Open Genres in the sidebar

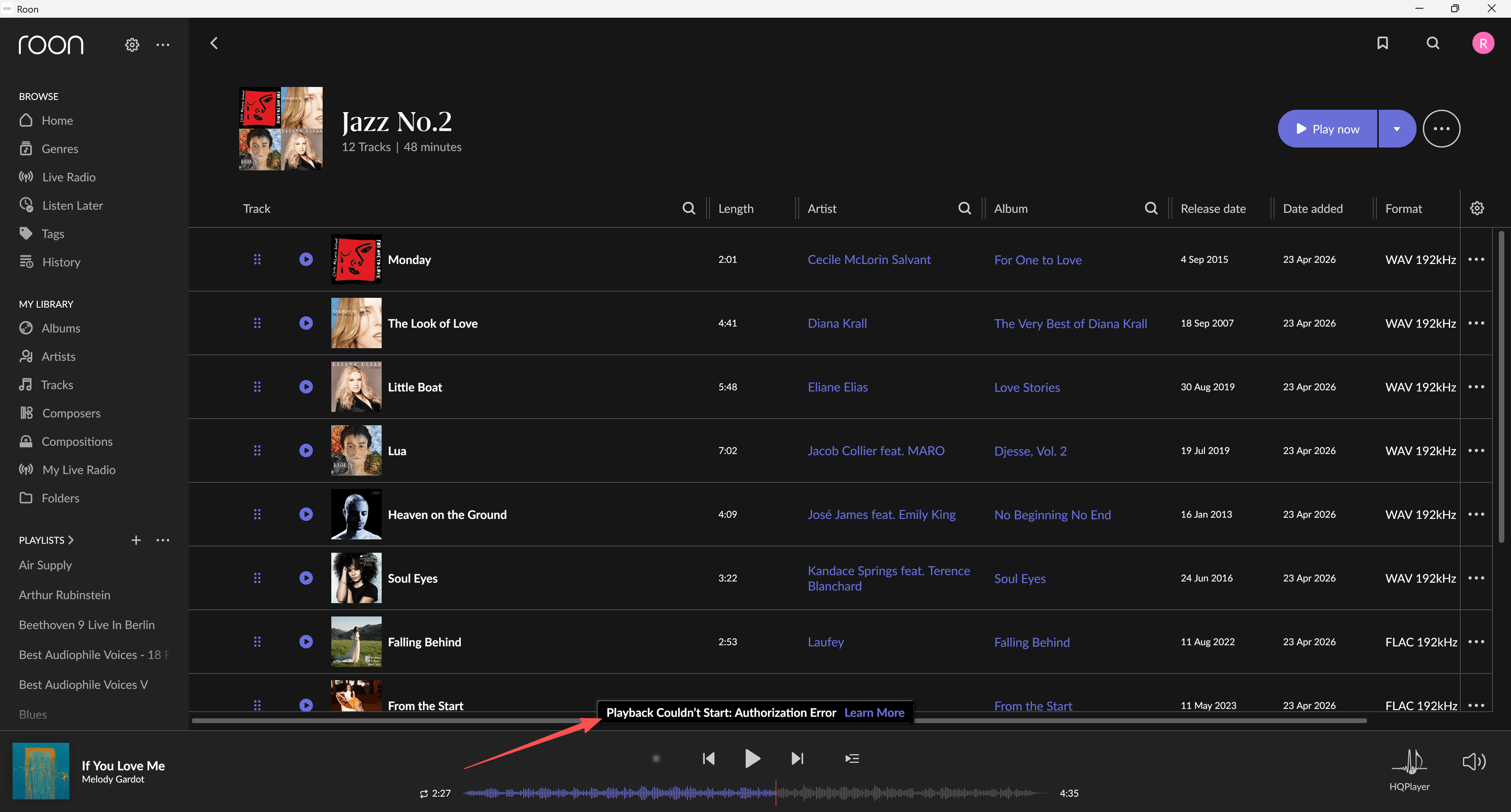[x=49, y=148]
